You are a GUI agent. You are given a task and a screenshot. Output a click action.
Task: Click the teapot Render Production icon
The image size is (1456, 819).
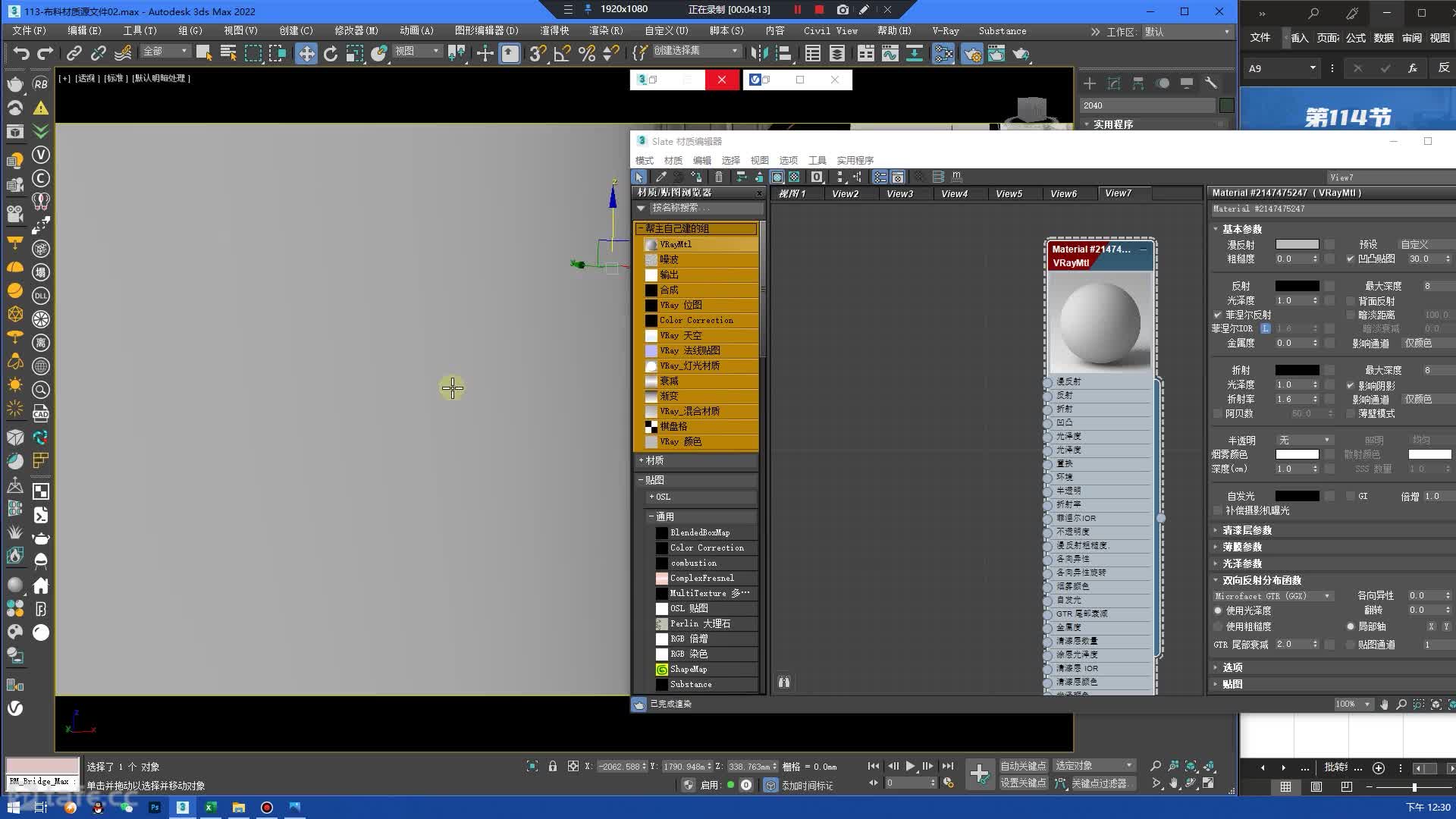click(x=1021, y=53)
